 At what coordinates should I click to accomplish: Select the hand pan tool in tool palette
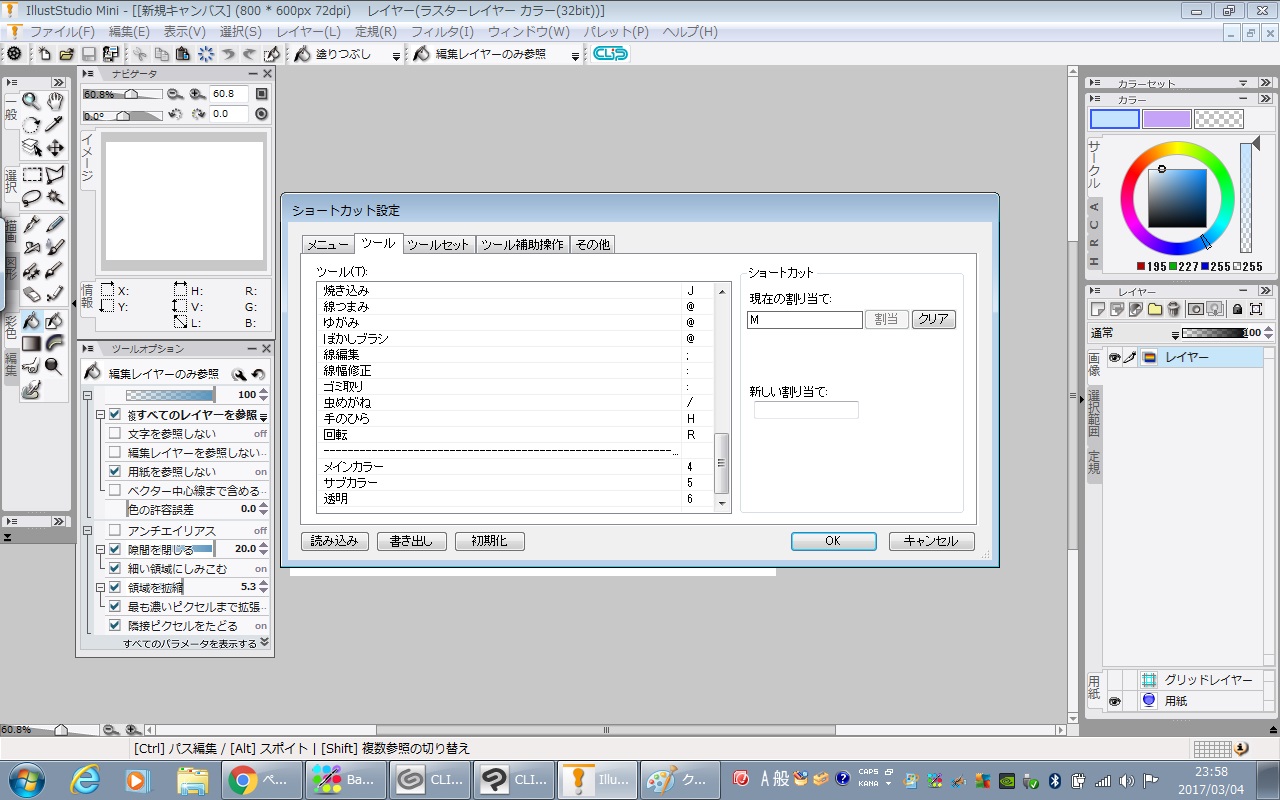55,101
